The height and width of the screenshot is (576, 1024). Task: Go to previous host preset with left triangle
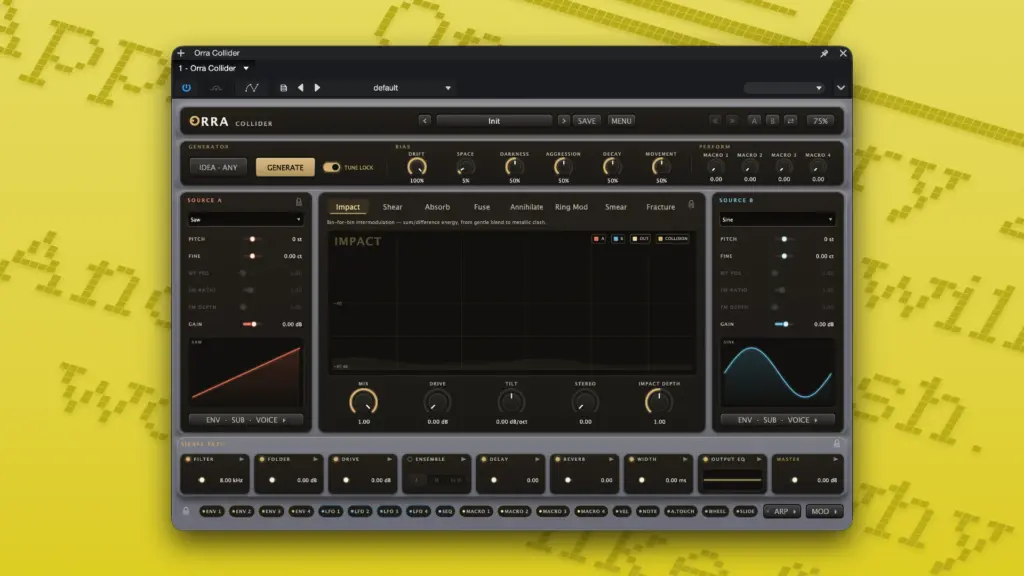[x=300, y=88]
